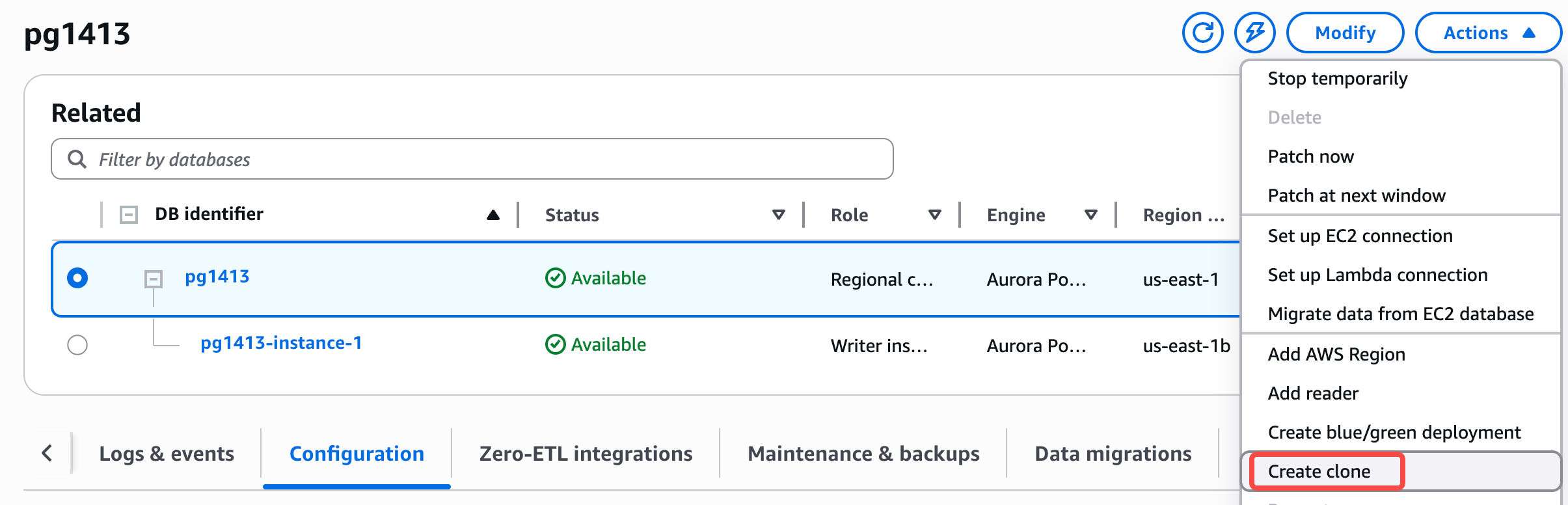This screenshot has width=1568, height=505.
Task: Click the green check icon beside pg1413-instance-1 Available
Action: (x=555, y=344)
